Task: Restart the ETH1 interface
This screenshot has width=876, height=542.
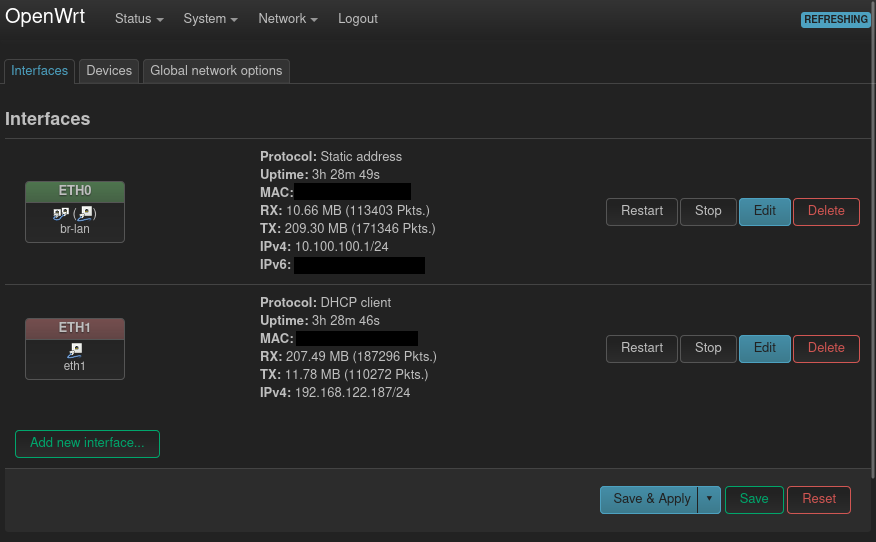Action: tap(642, 348)
